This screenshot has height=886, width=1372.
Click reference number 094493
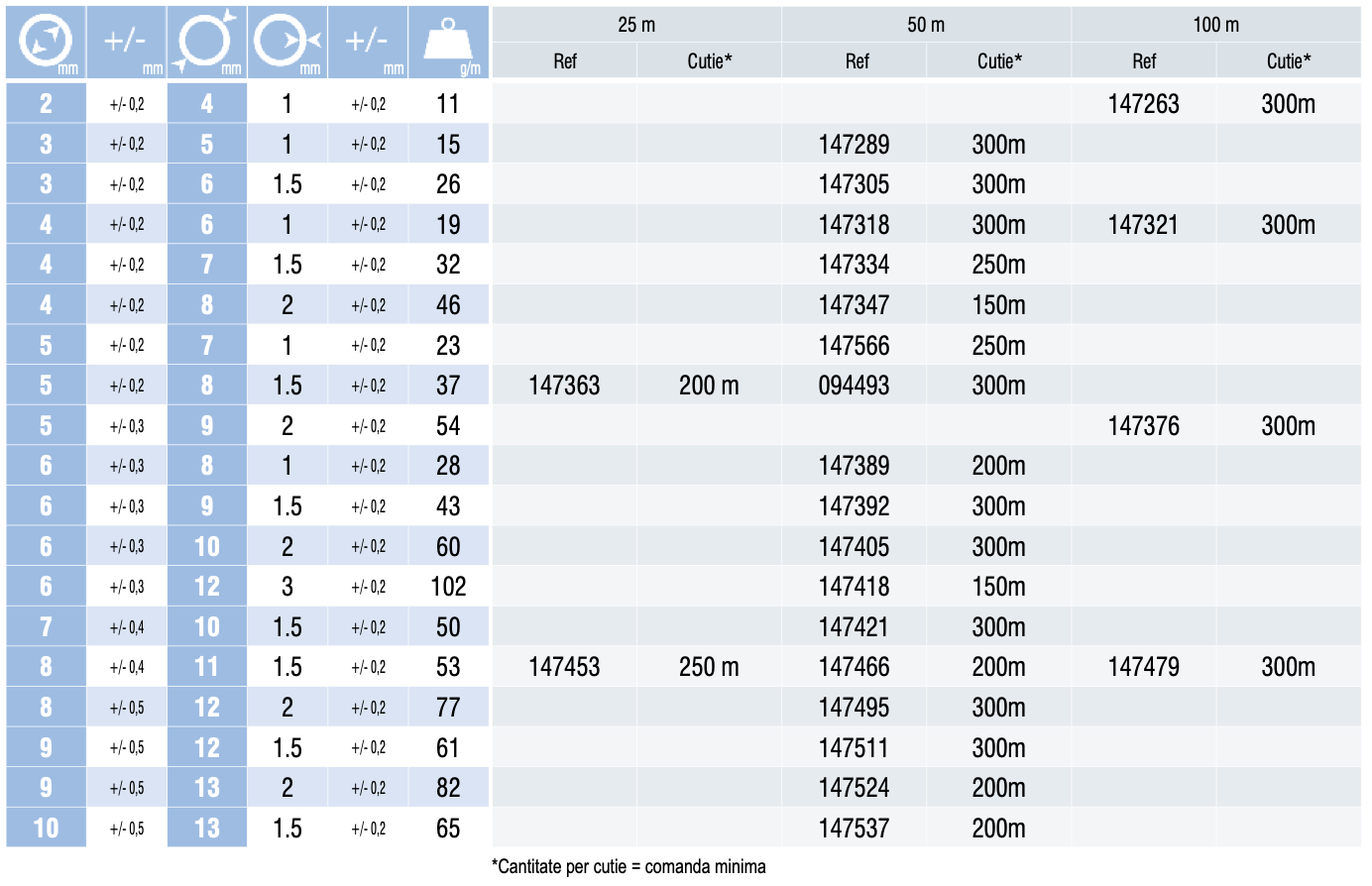tap(854, 386)
